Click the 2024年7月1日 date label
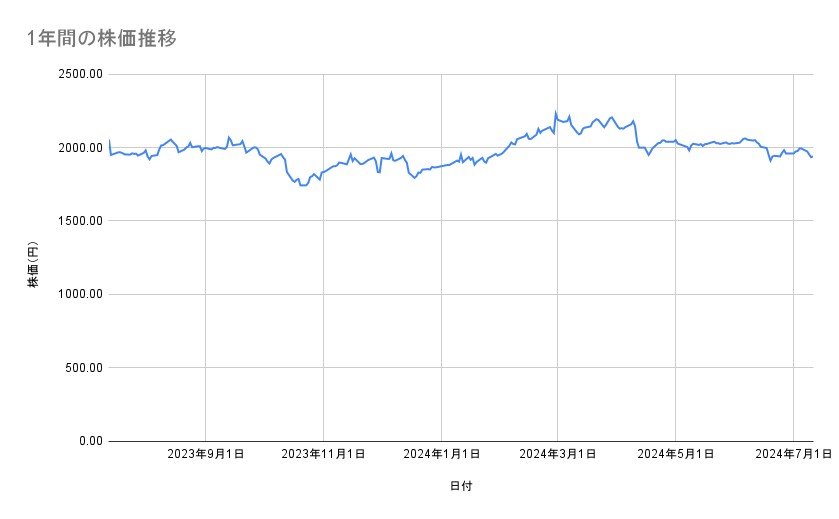The height and width of the screenshot is (519, 839). pos(793,455)
